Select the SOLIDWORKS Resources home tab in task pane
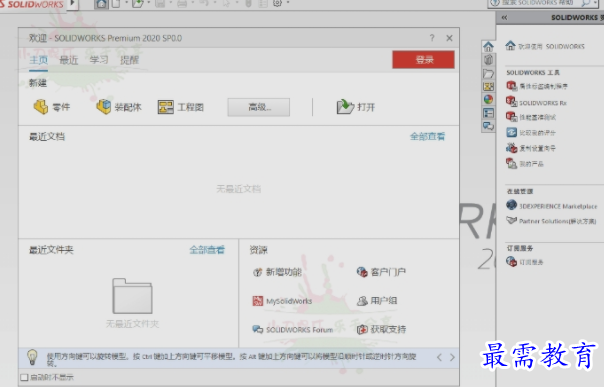Viewport: 604px width, 387px height. click(x=488, y=47)
